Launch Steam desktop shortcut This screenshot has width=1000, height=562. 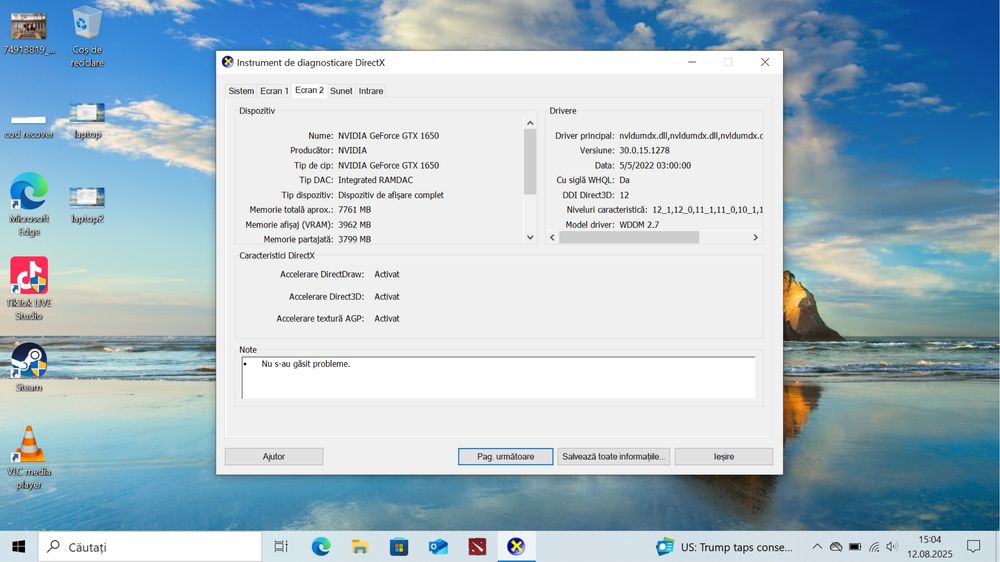pyautogui.click(x=29, y=367)
